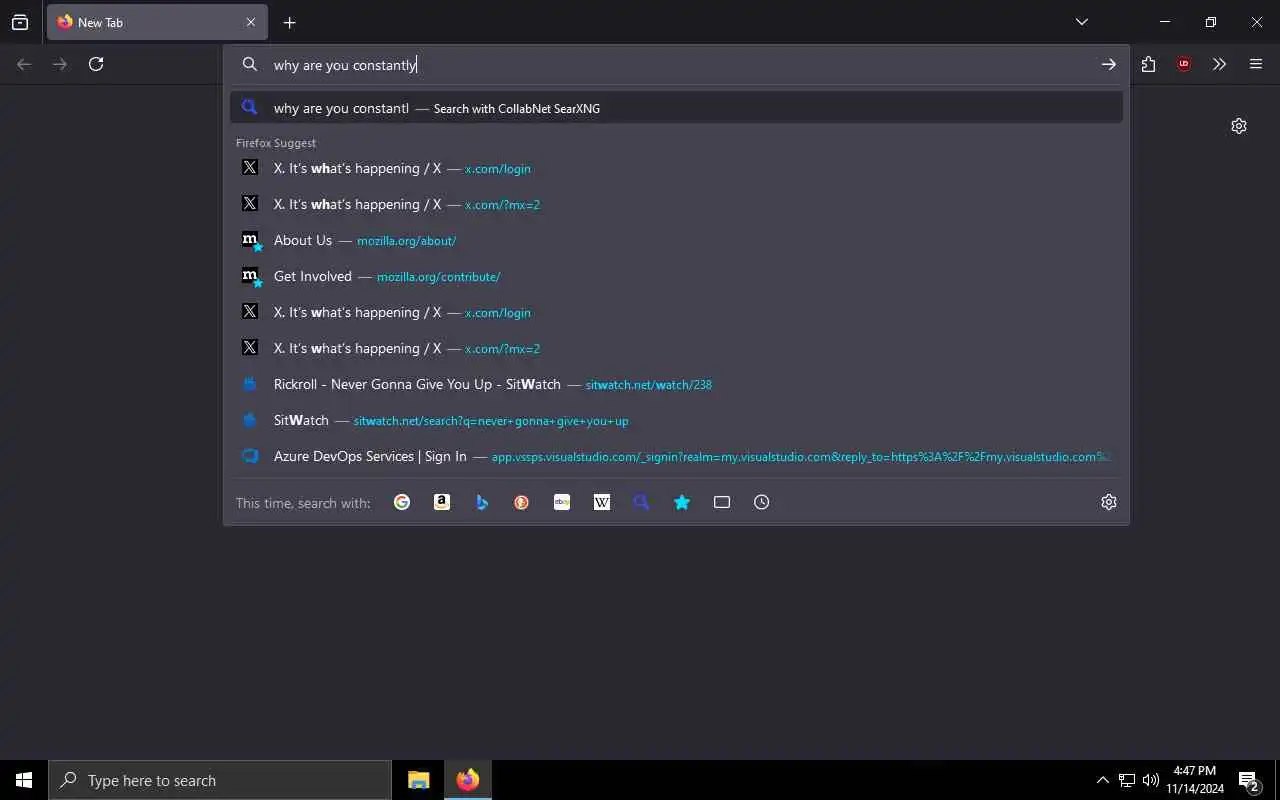1280x800 pixels.
Task: Open the Windows Start menu
Action: tap(24, 780)
